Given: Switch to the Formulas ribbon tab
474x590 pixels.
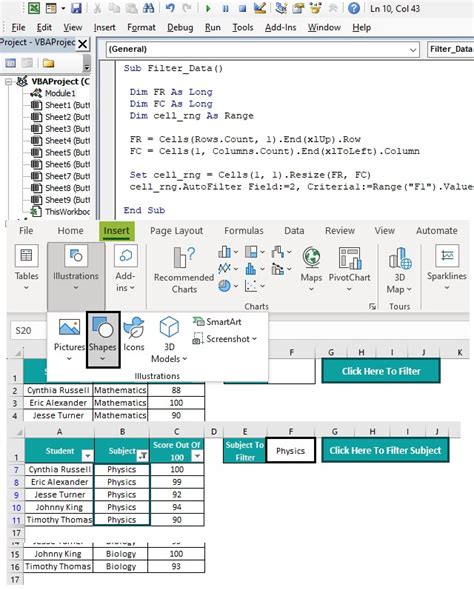Looking at the screenshot, I should [x=244, y=231].
